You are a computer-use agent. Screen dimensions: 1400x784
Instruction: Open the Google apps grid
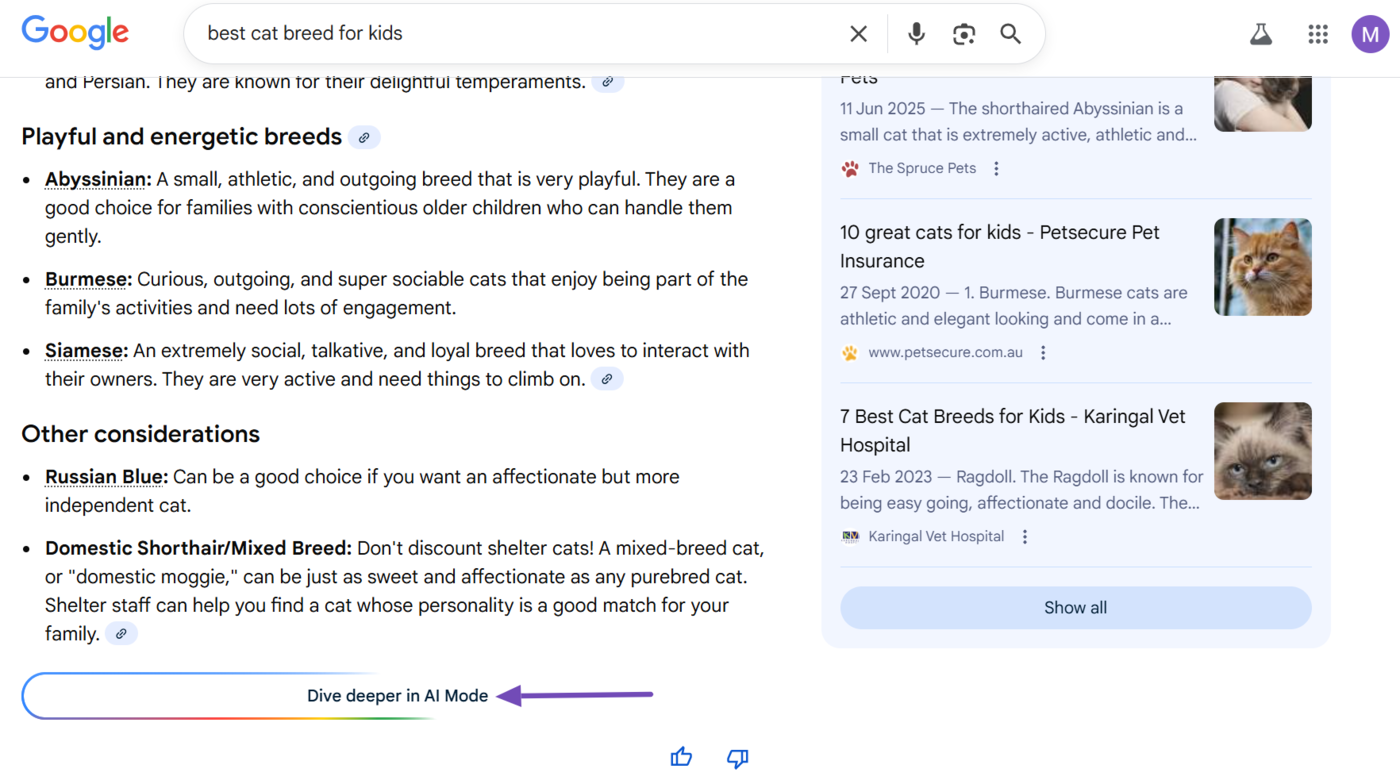[1317, 33]
